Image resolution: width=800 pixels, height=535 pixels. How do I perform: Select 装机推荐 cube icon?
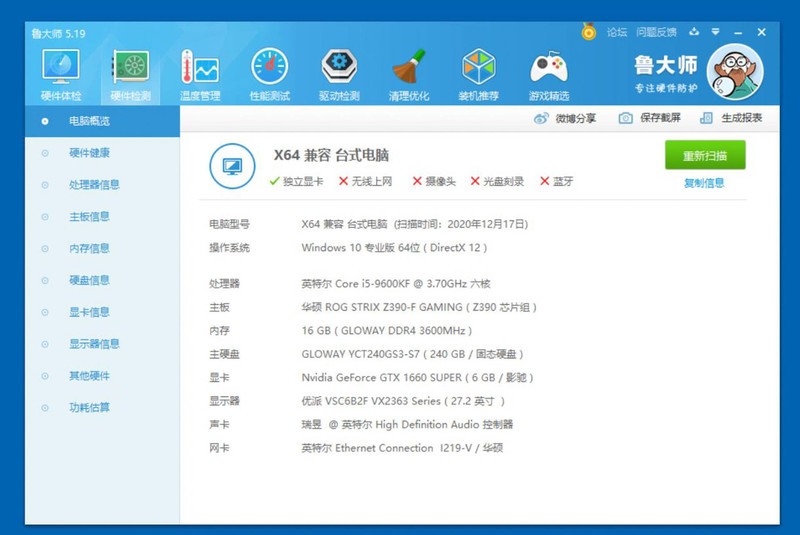click(478, 74)
